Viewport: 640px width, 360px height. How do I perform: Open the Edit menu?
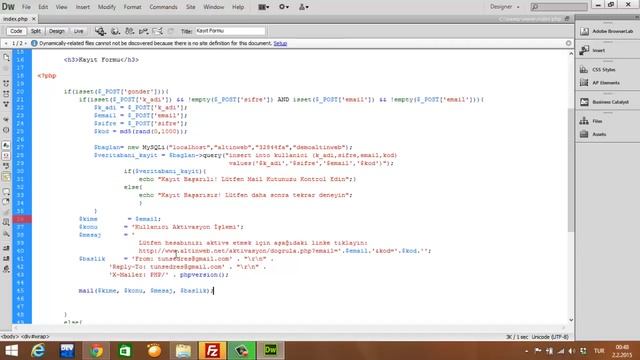pos(43,7)
